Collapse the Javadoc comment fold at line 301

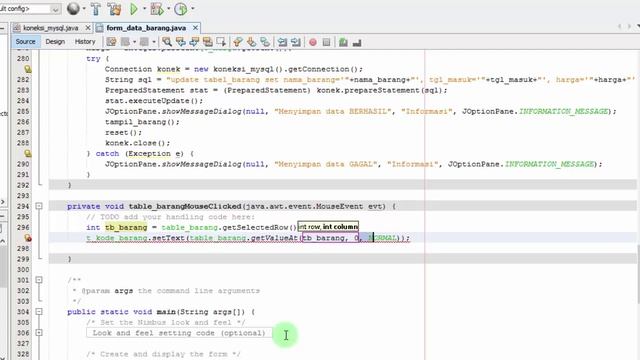[39, 280]
